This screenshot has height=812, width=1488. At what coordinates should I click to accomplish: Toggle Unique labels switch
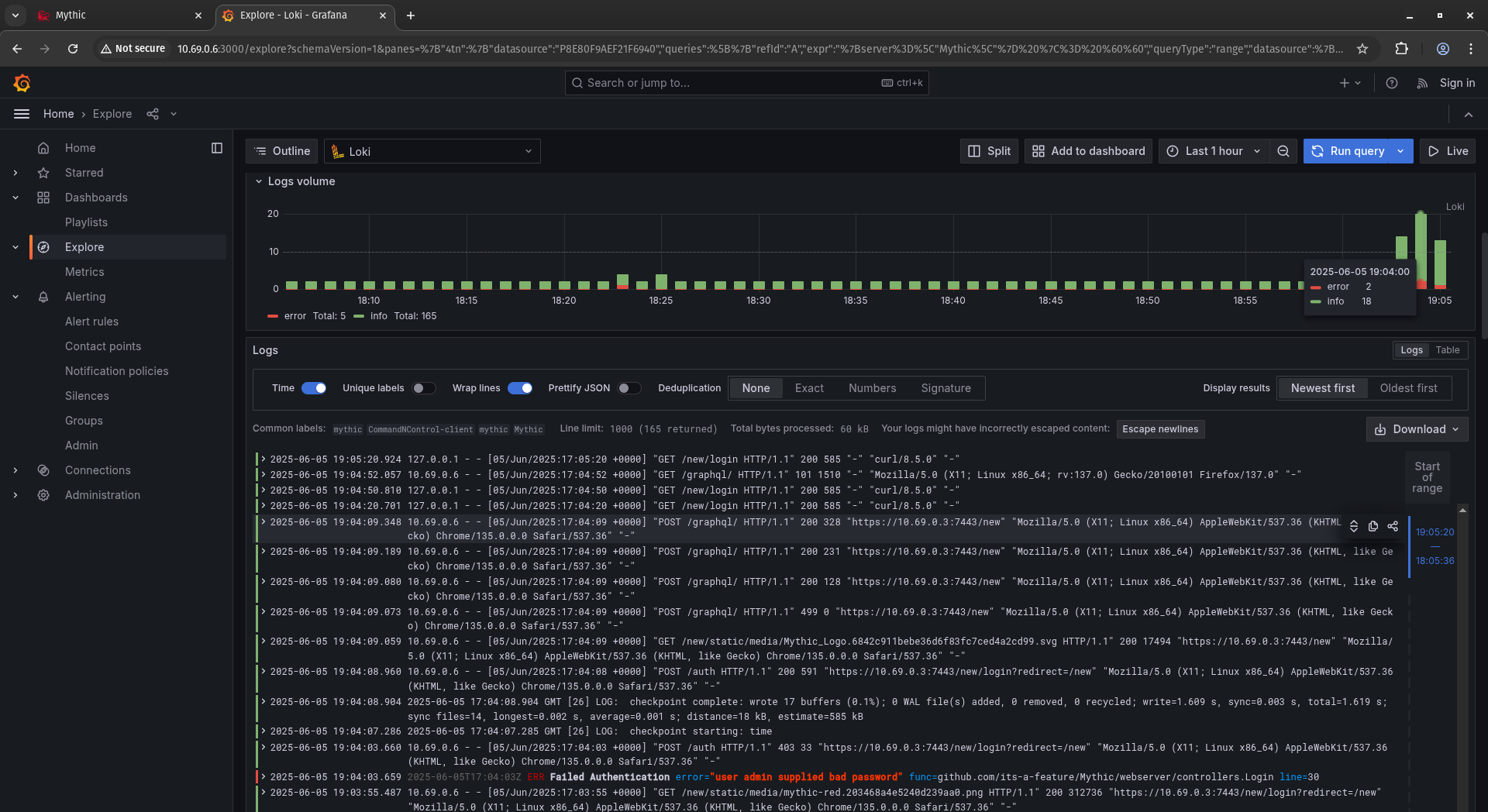pos(424,388)
